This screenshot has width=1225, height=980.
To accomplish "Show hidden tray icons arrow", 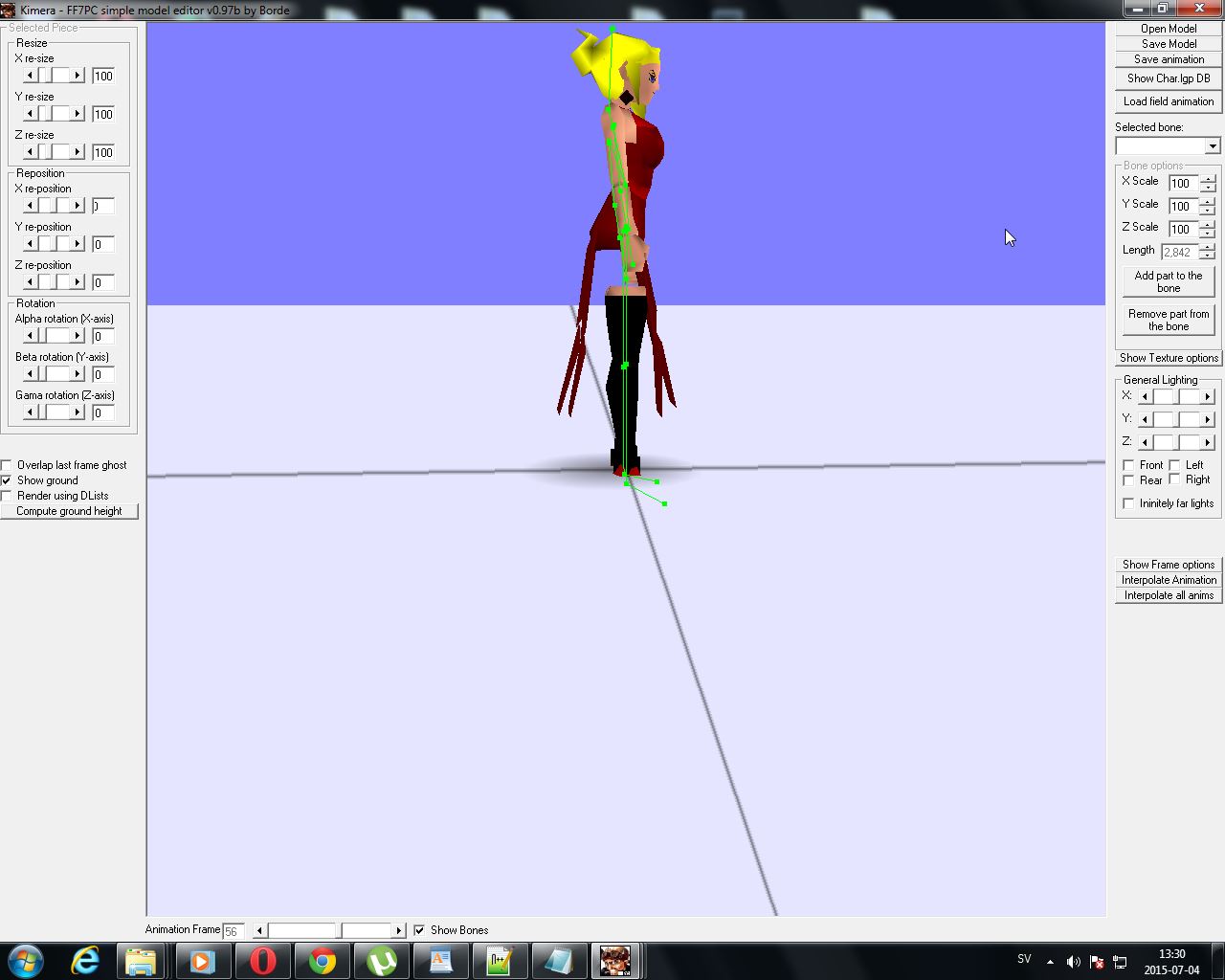I will [1050, 962].
